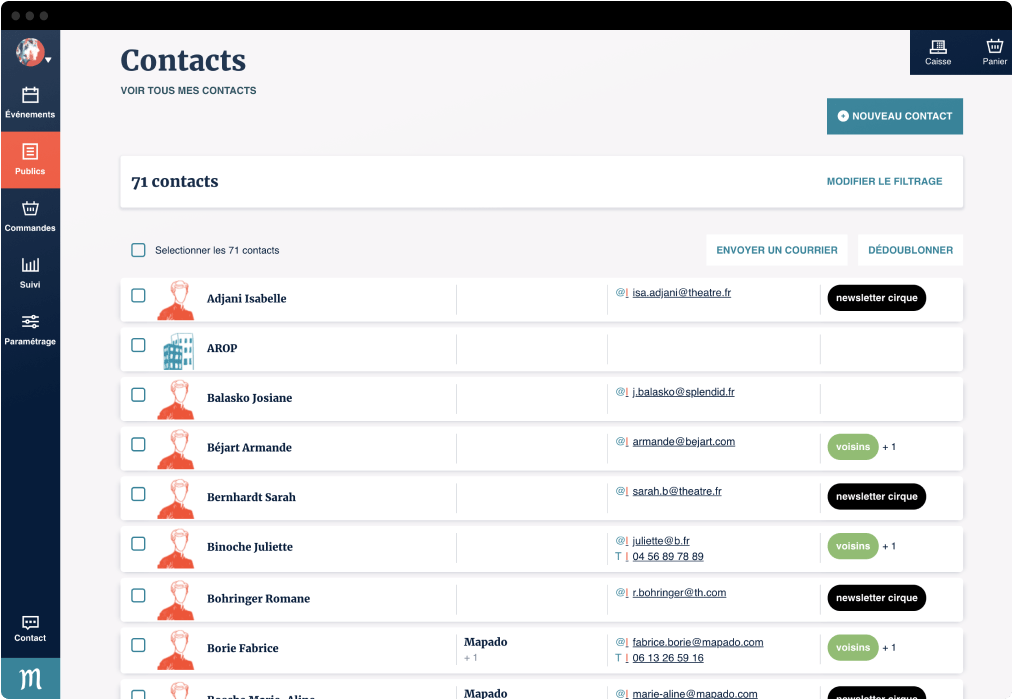1013x700 pixels.
Task: Open the Paramétrage settings icon
Action: (x=30, y=323)
